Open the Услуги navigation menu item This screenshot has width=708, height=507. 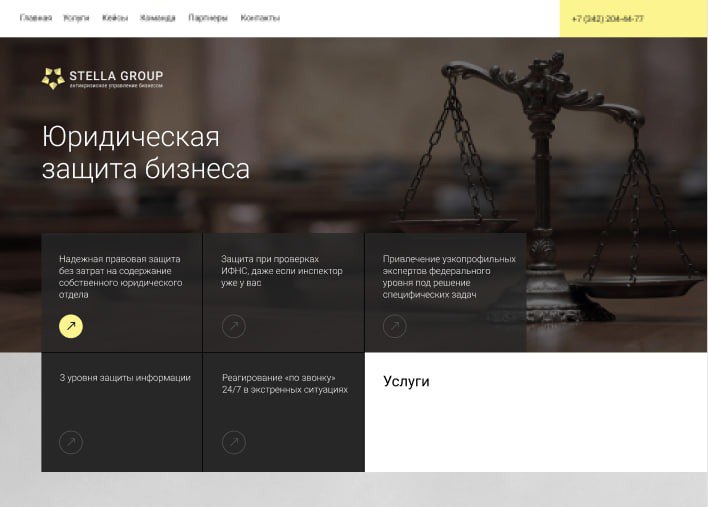coord(76,18)
